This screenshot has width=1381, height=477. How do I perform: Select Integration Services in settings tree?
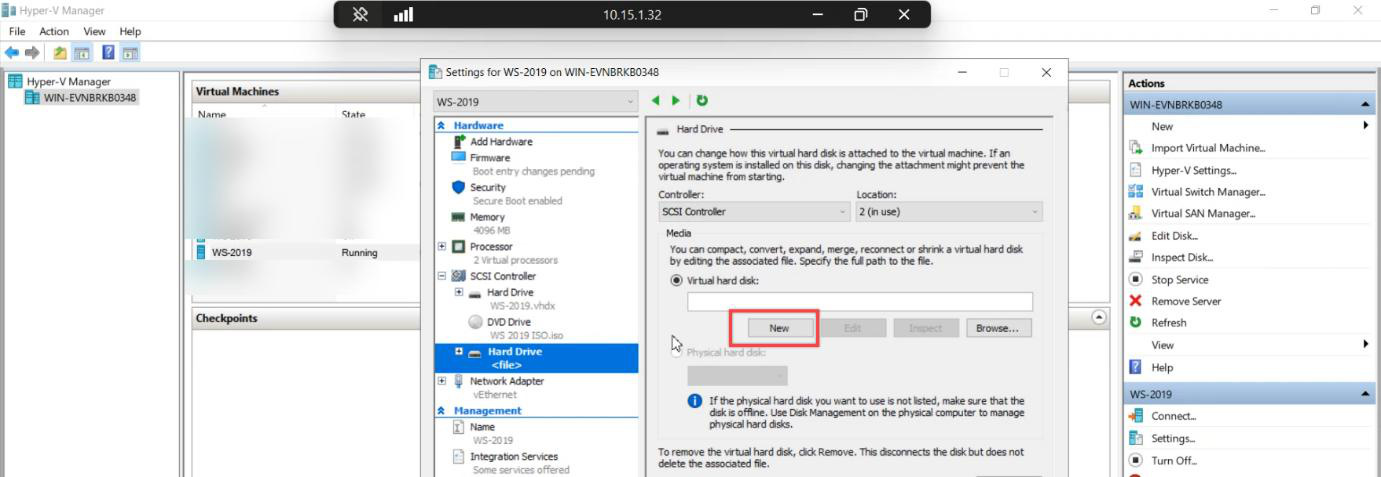[x=513, y=457]
